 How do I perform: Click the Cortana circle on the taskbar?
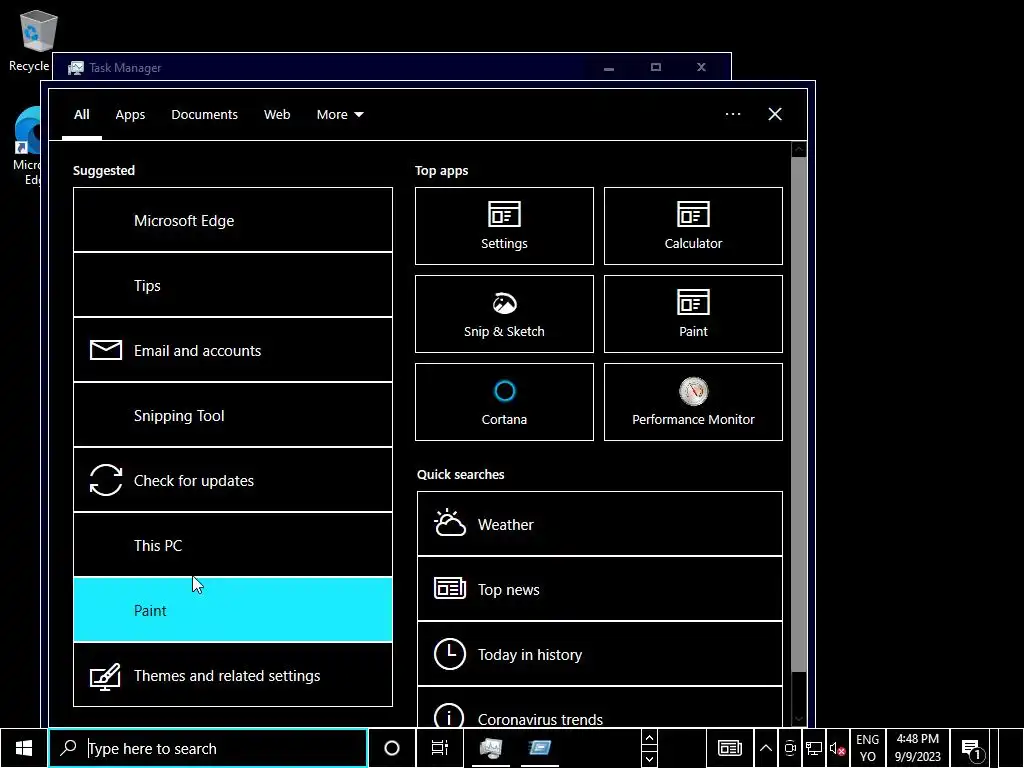coord(392,748)
